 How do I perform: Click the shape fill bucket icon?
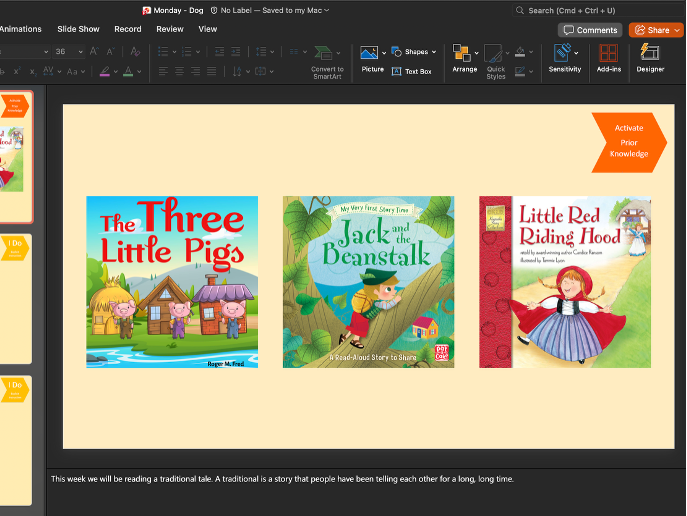pos(520,52)
